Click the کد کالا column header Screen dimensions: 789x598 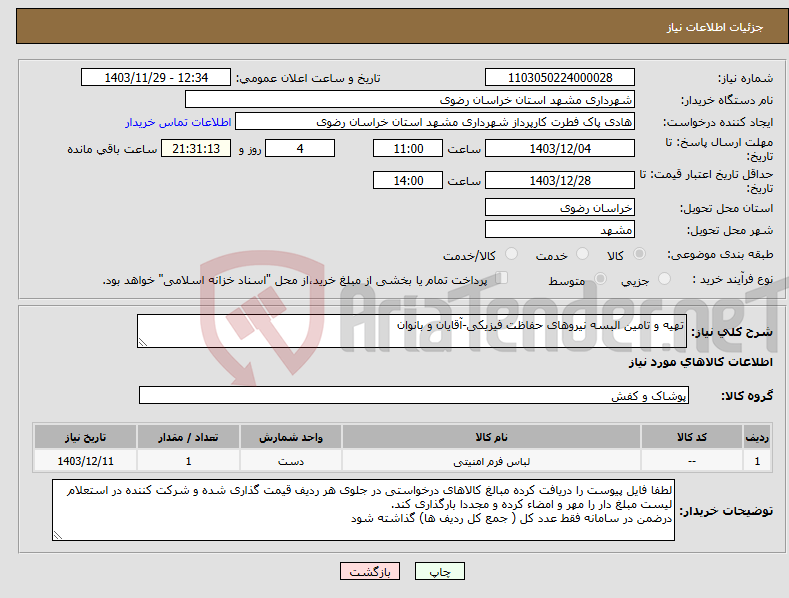692,437
